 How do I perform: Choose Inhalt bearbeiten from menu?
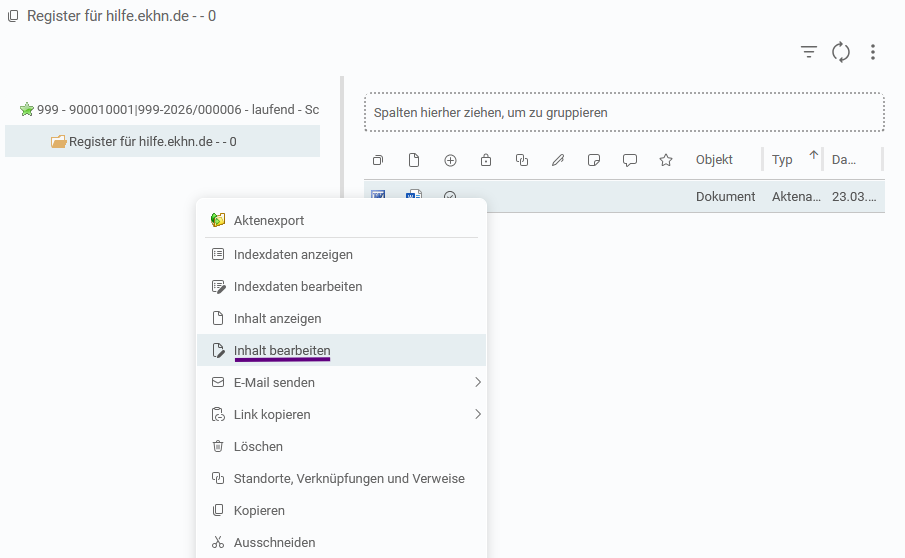click(342, 350)
